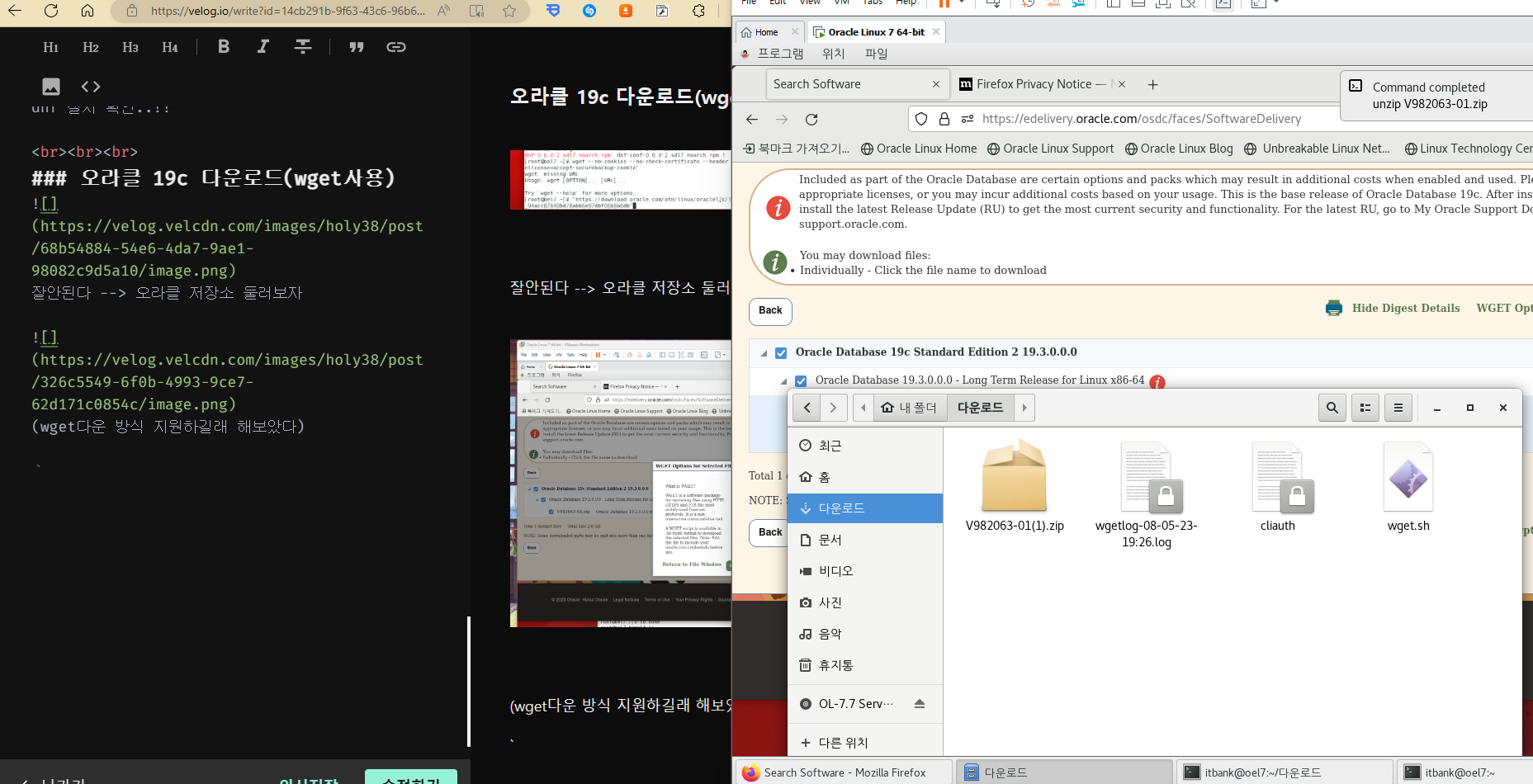Open new Firefox tab with plus
1533x784 pixels.
tap(1153, 84)
